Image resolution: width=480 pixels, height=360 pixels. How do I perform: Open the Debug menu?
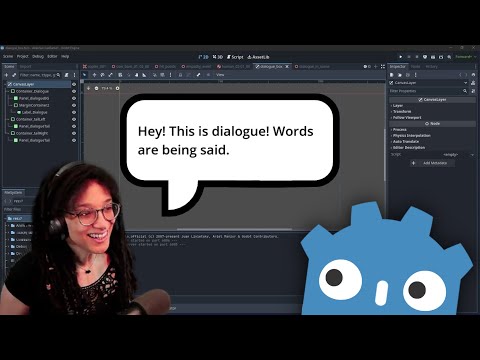(x=38, y=56)
